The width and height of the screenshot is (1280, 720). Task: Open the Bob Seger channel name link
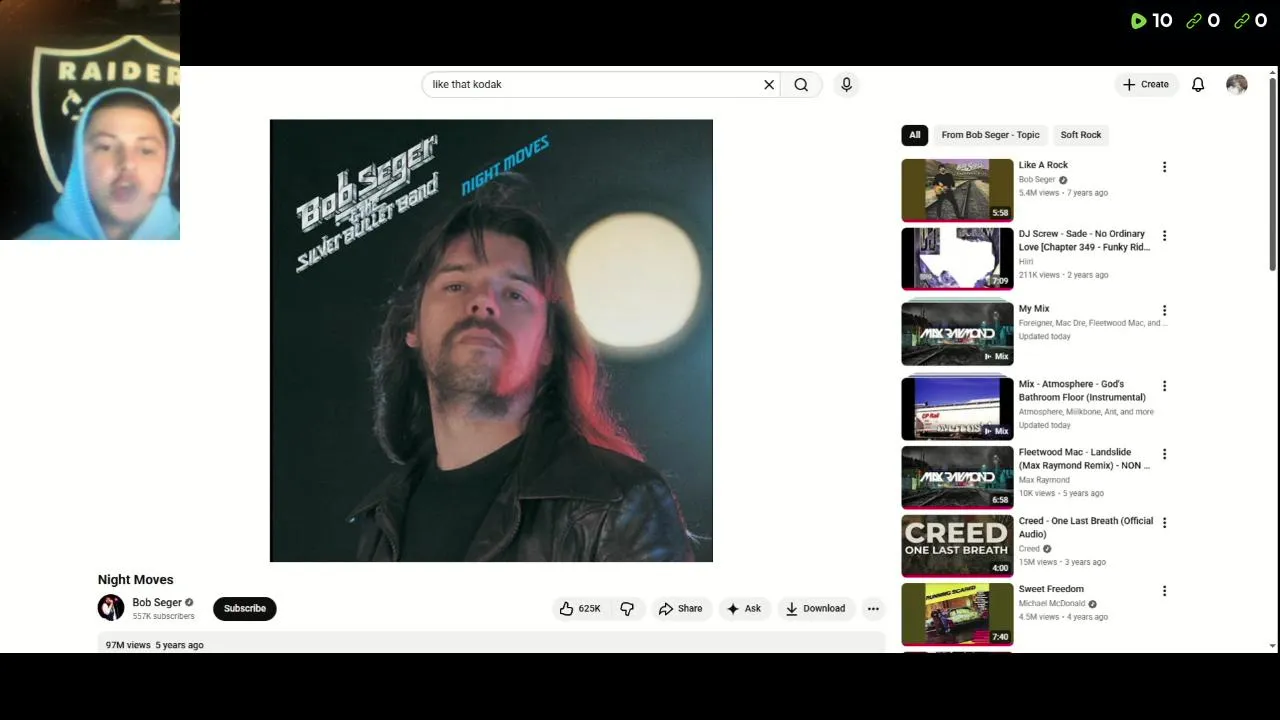point(157,603)
